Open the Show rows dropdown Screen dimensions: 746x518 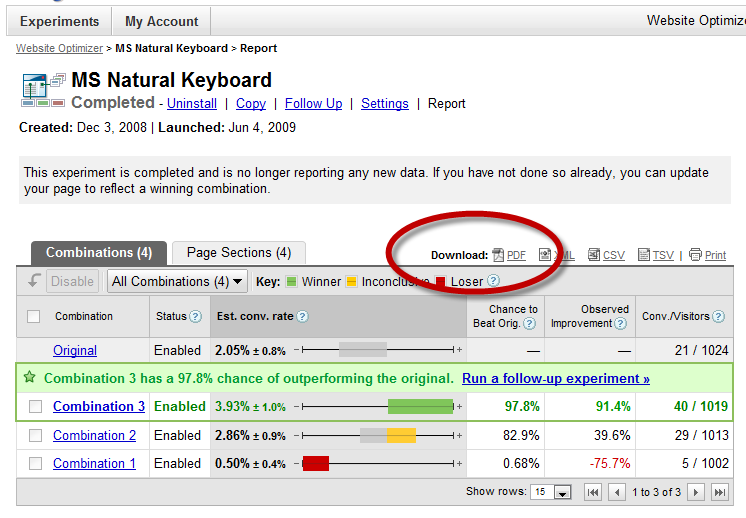point(563,492)
